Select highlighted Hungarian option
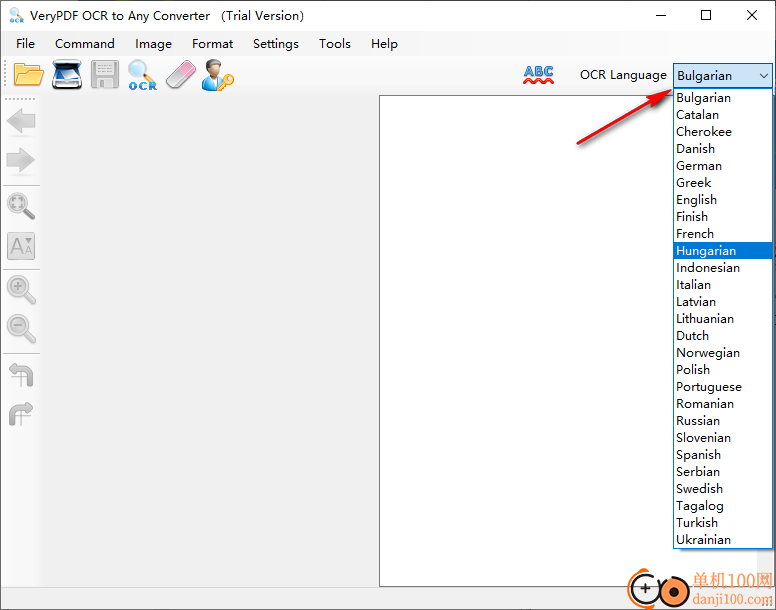 click(723, 251)
